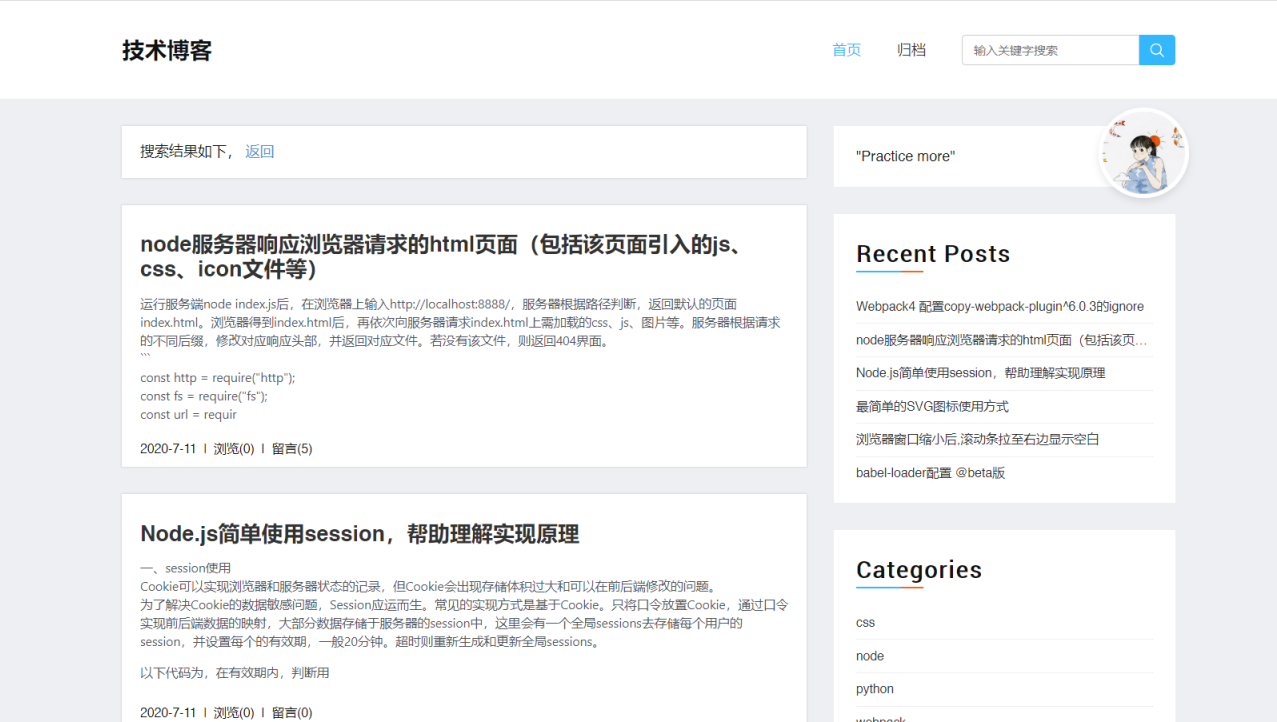Click the 一、session使用 text line
Image resolution: width=1277 pixels, height=722 pixels.
pyautogui.click(x=185, y=568)
